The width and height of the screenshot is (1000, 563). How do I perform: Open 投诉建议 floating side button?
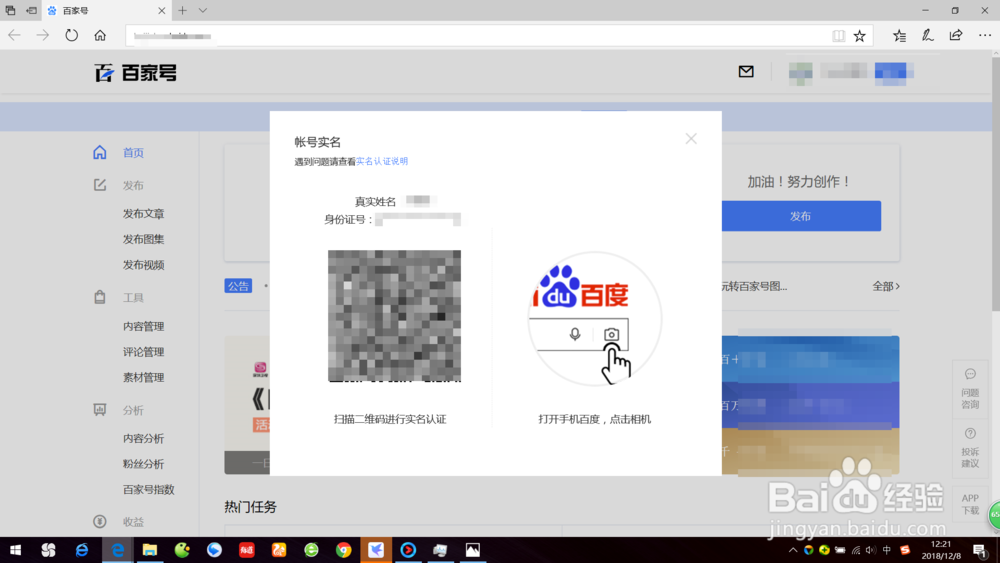pos(970,448)
